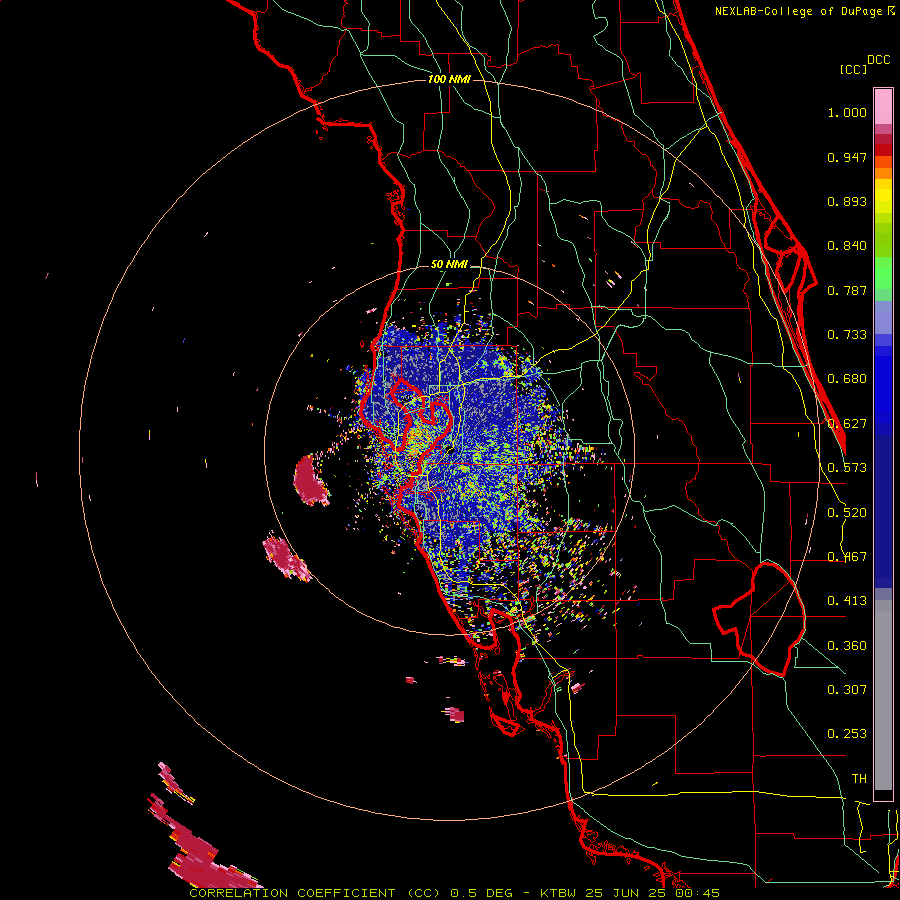Click the 50 NMI range ring label
The height and width of the screenshot is (900, 900).
click(449, 265)
